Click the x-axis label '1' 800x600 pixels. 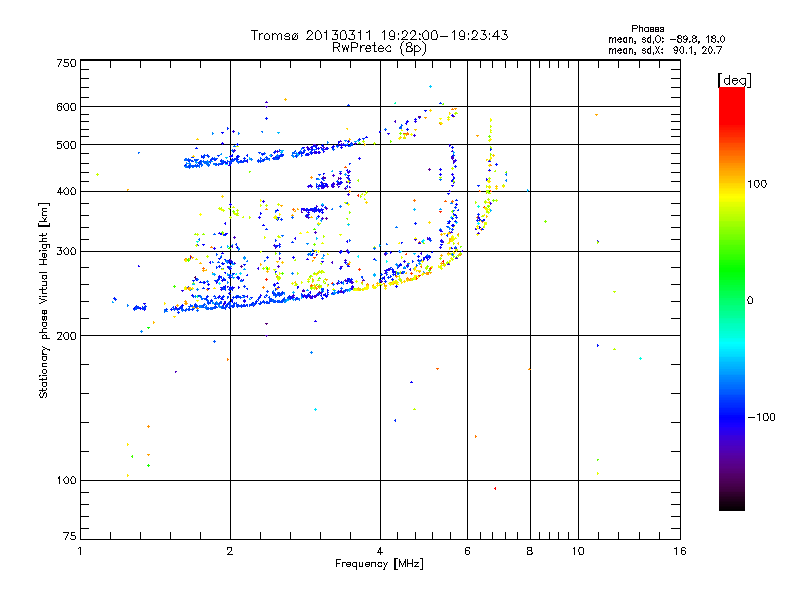tap(80, 551)
